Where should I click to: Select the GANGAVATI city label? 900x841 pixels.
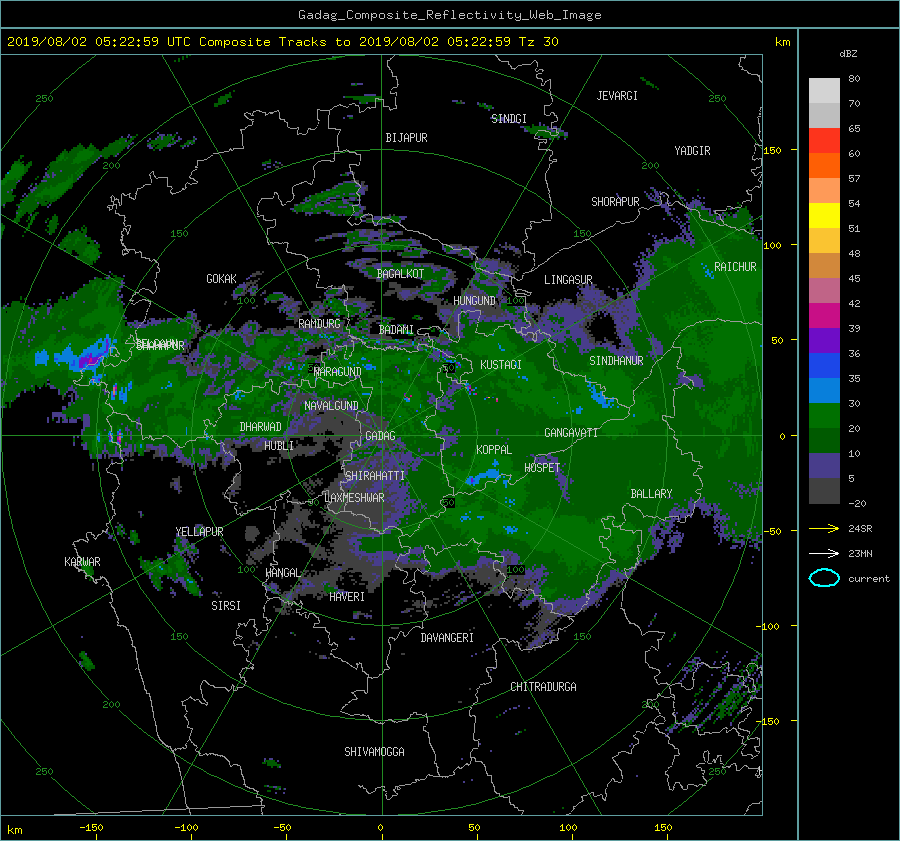[x=571, y=433]
